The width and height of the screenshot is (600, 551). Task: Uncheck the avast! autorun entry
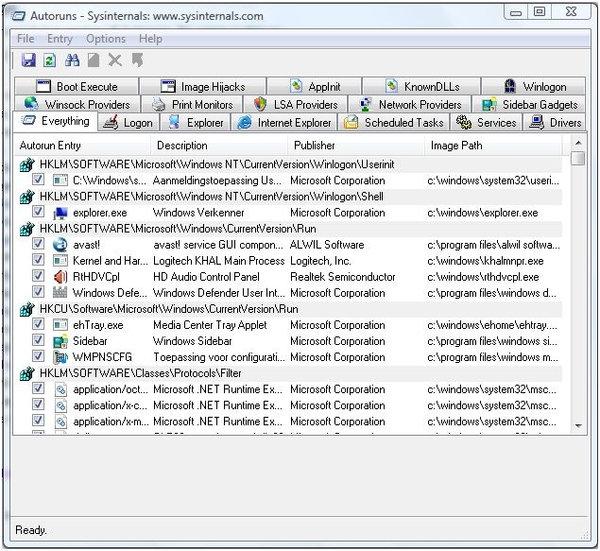[38, 243]
